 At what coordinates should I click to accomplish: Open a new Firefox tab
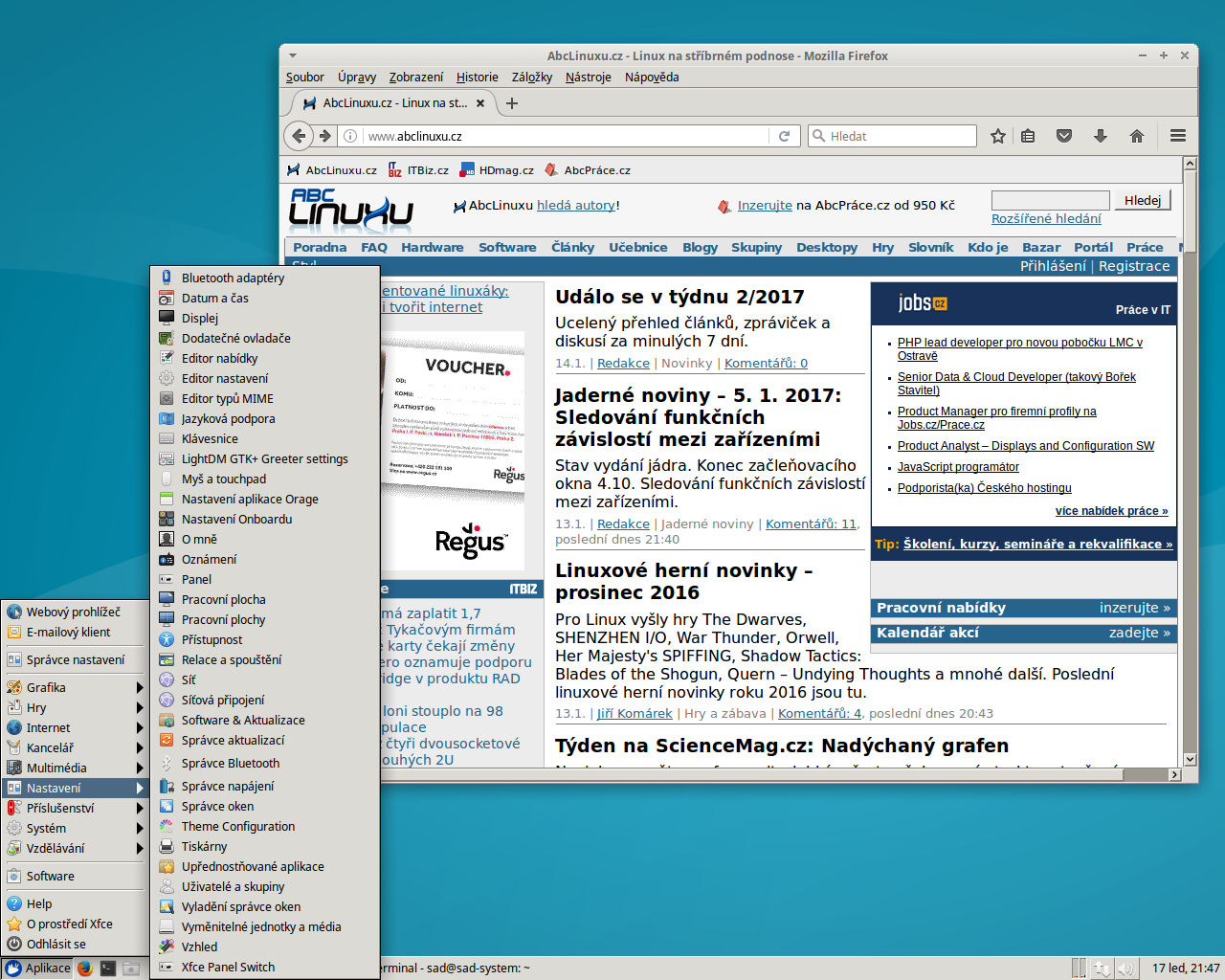512,103
